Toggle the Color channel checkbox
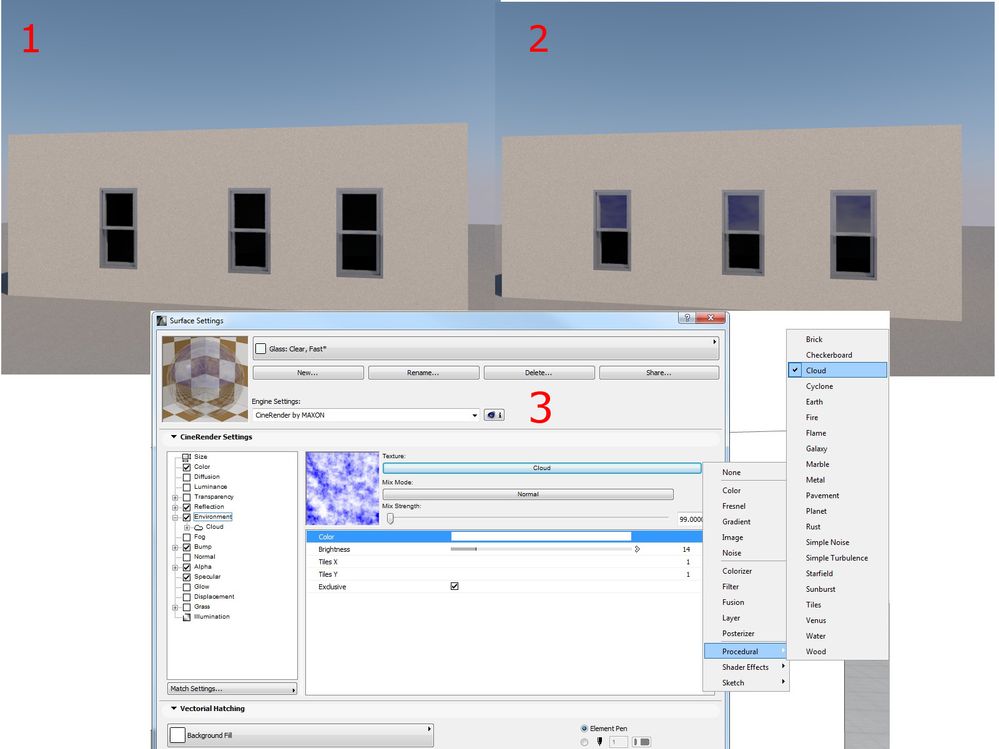999x749 pixels. tap(187, 467)
